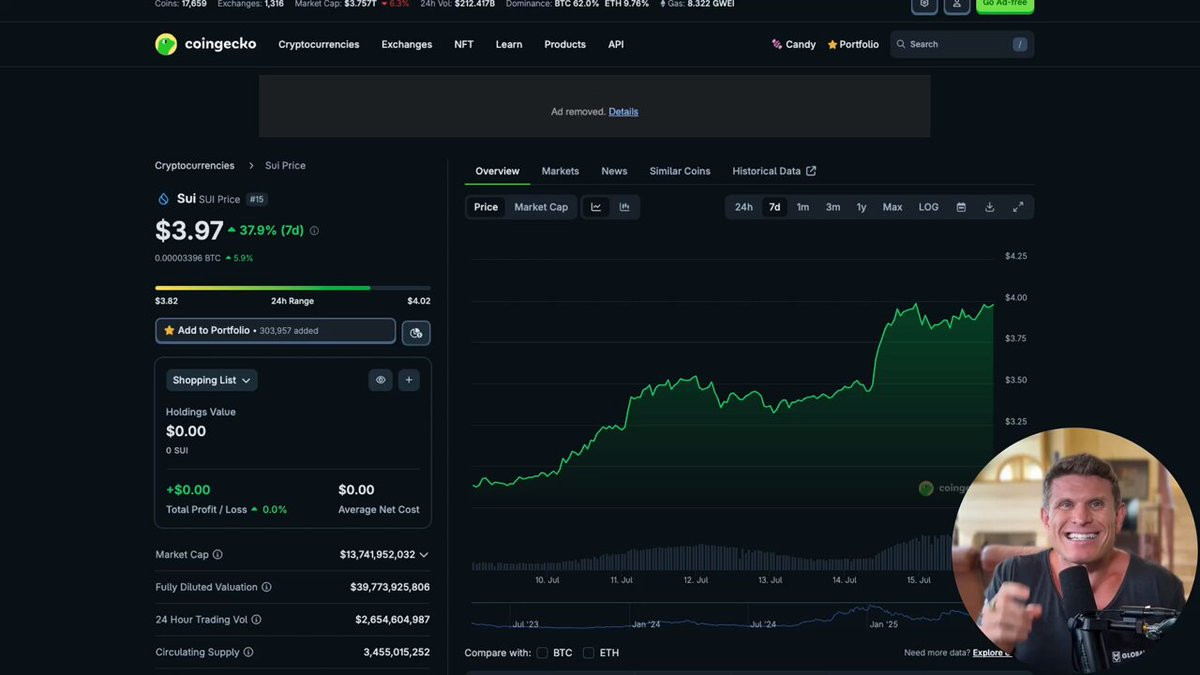The height and width of the screenshot is (675, 1200).
Task: Focus the Search input field
Action: [962, 44]
